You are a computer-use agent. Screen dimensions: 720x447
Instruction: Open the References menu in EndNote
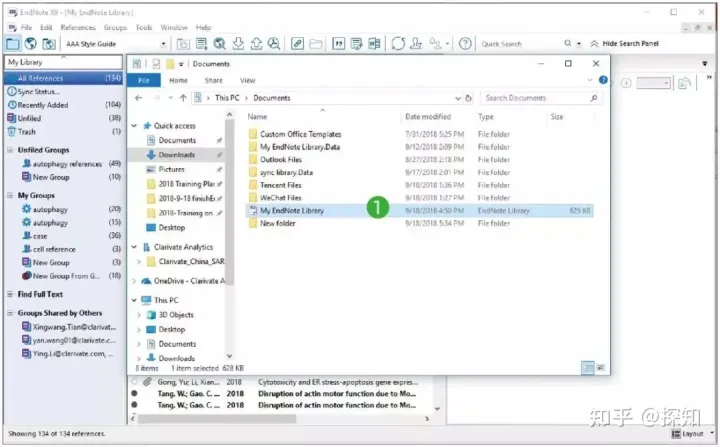78,27
